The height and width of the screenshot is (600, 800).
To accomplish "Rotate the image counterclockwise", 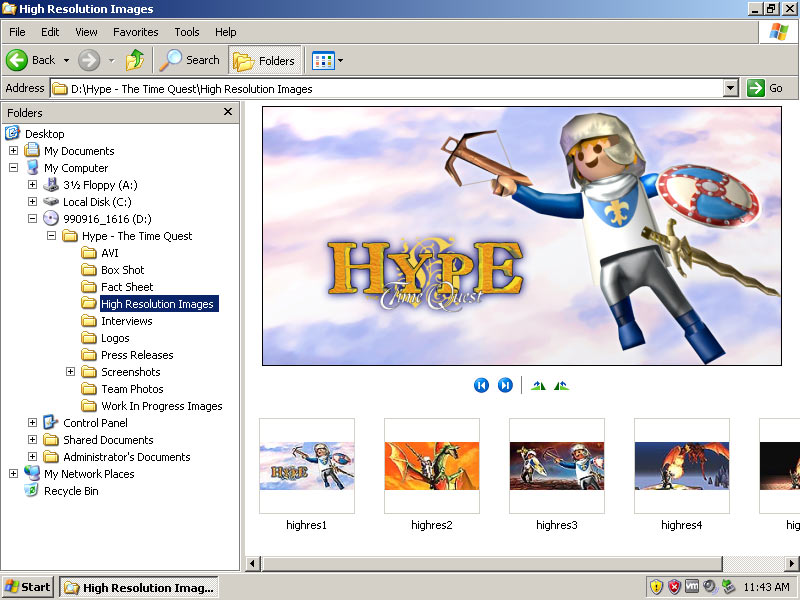I will 561,386.
